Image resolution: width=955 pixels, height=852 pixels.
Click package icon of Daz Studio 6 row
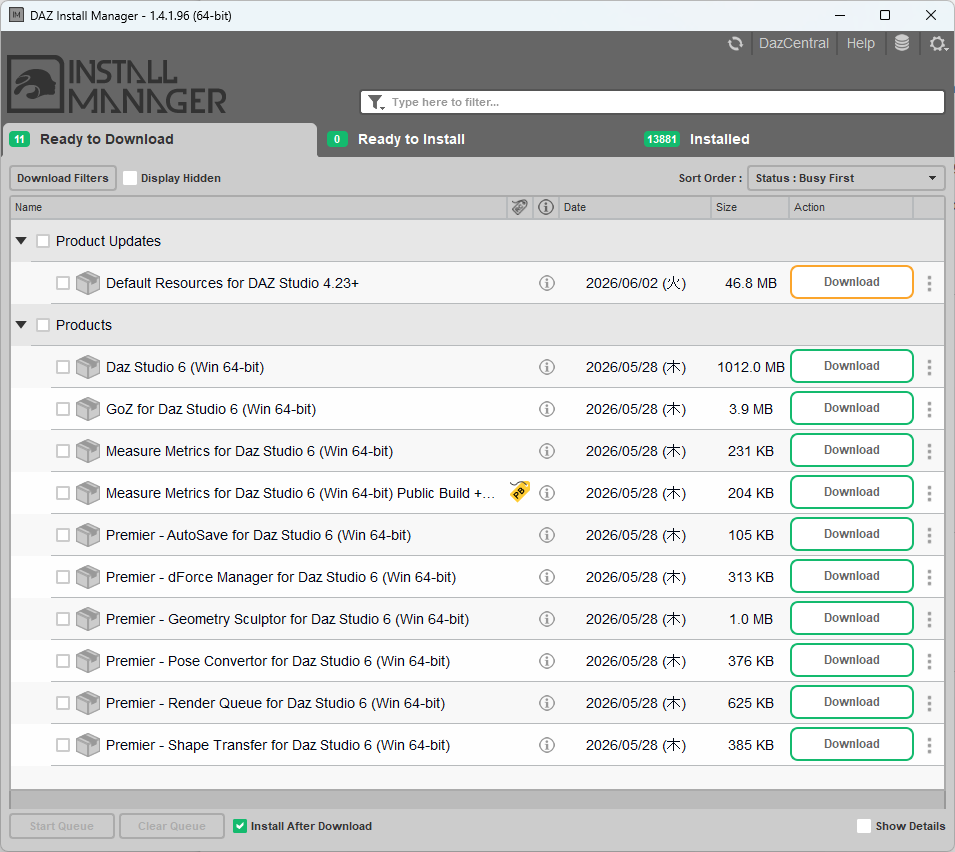point(88,367)
